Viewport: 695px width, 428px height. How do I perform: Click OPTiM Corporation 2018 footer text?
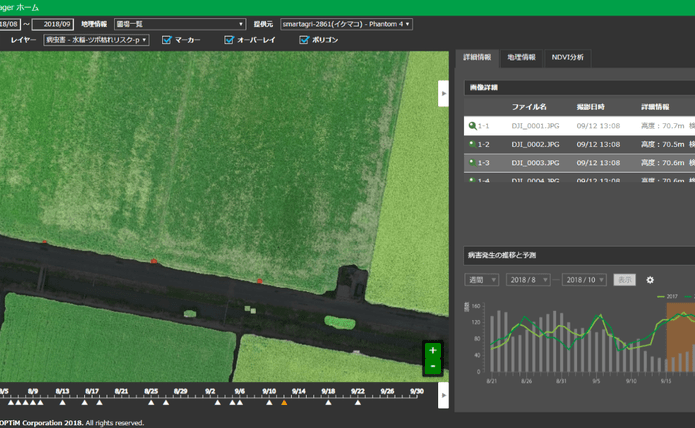[41, 423]
